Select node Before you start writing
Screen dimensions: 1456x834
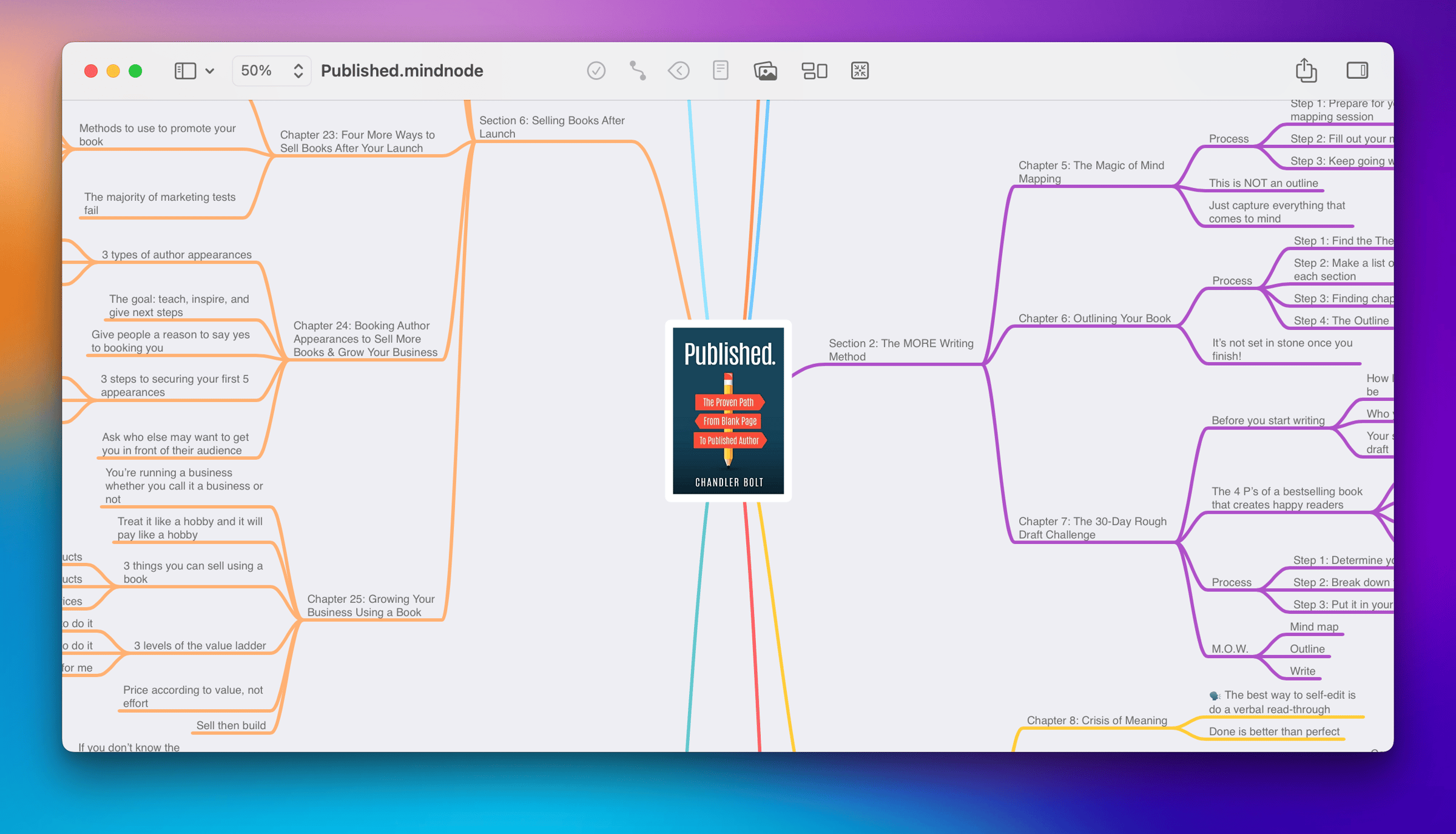pyautogui.click(x=1268, y=420)
